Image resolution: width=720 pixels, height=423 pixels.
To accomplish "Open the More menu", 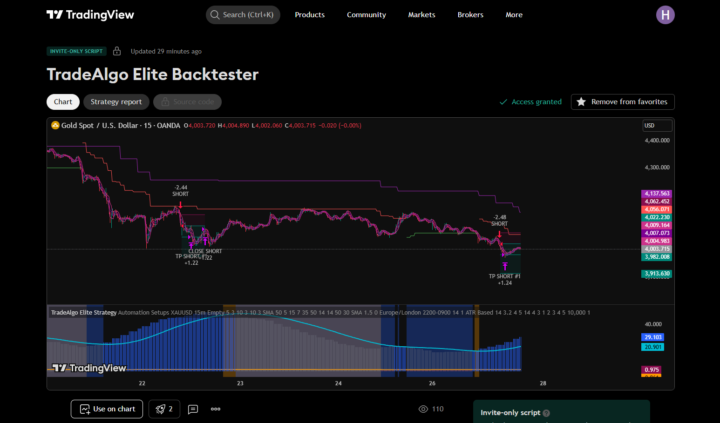I will click(x=514, y=15).
